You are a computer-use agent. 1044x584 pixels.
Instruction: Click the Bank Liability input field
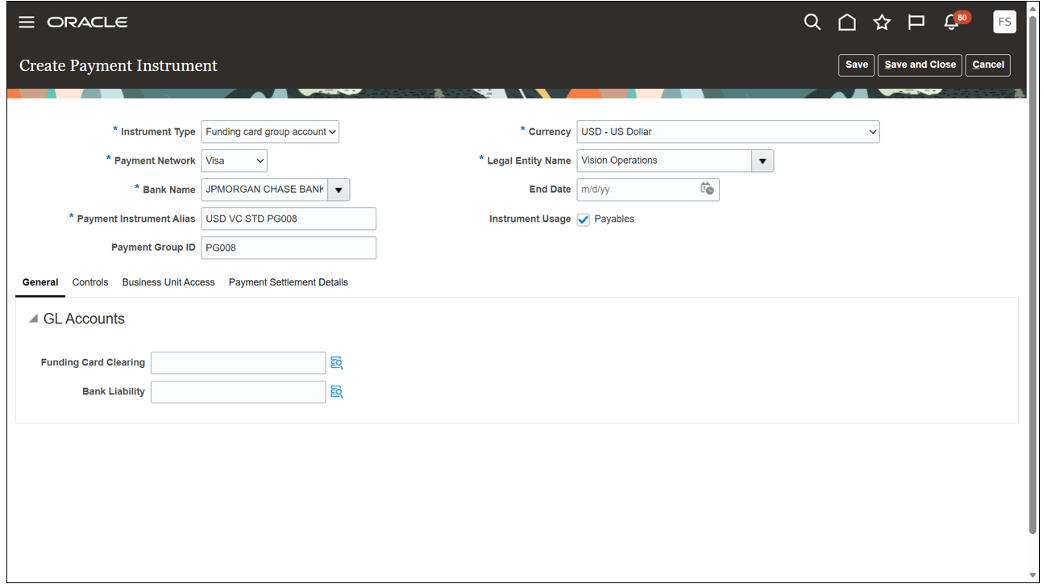[238, 392]
